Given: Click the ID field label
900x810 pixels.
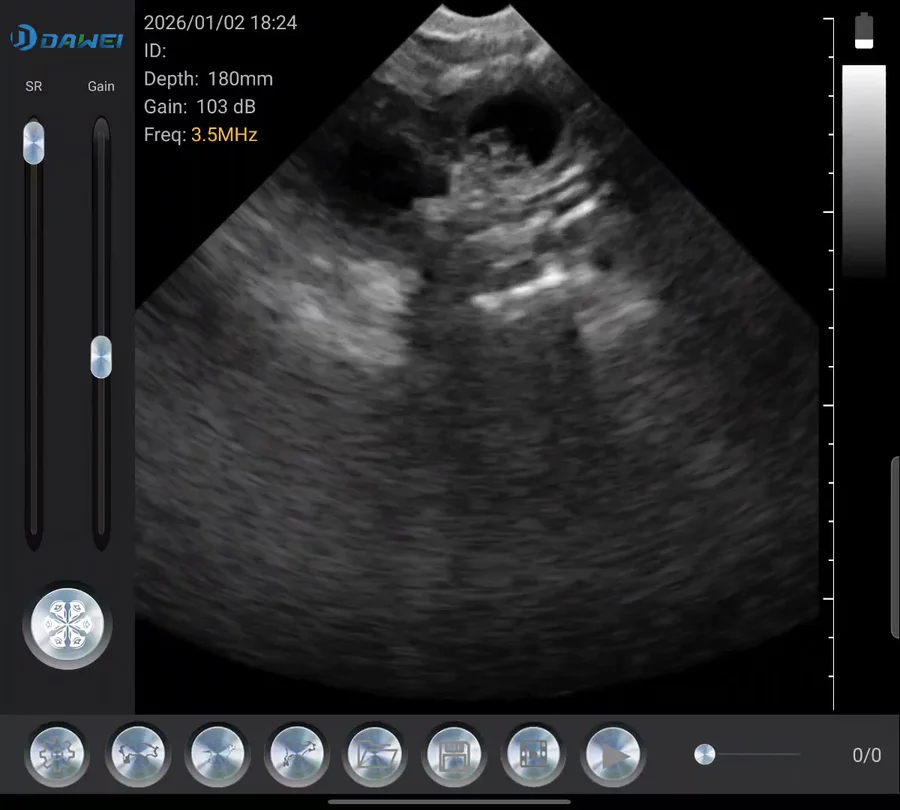Looking at the screenshot, I should pyautogui.click(x=155, y=51).
